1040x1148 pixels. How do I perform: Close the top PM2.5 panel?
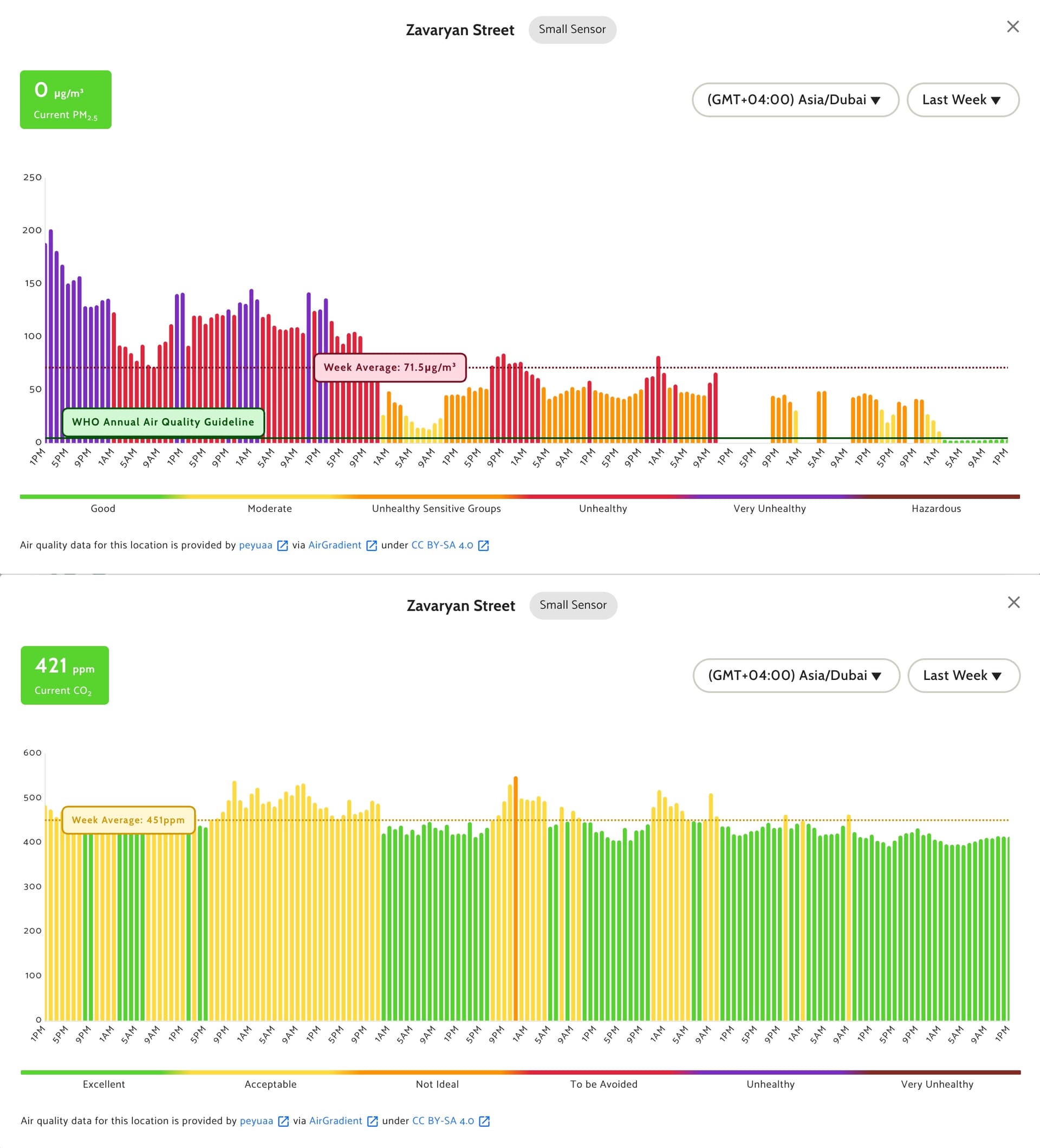1012,27
